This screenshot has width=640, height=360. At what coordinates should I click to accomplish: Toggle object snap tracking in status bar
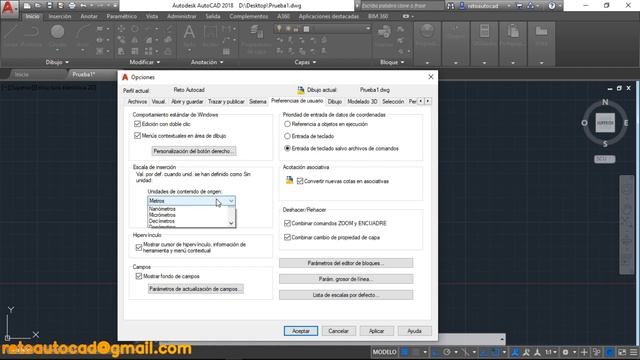pyautogui.click(x=484, y=352)
